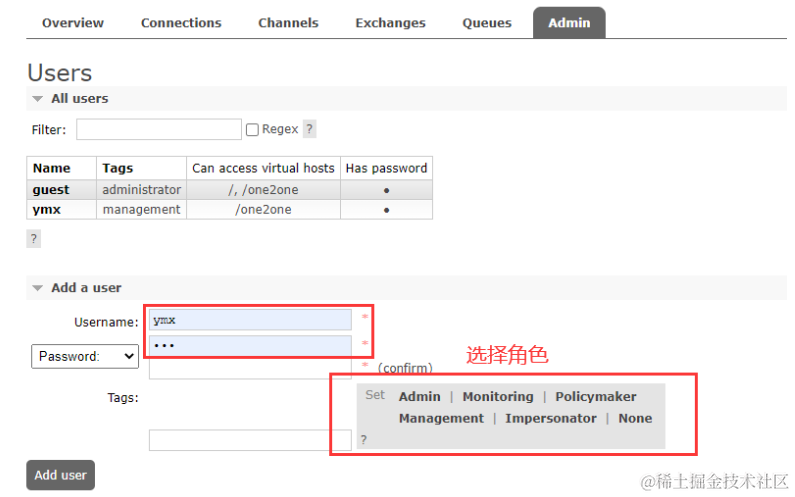Open the Overview tab
The height and width of the screenshot is (497, 795).
tap(73, 23)
